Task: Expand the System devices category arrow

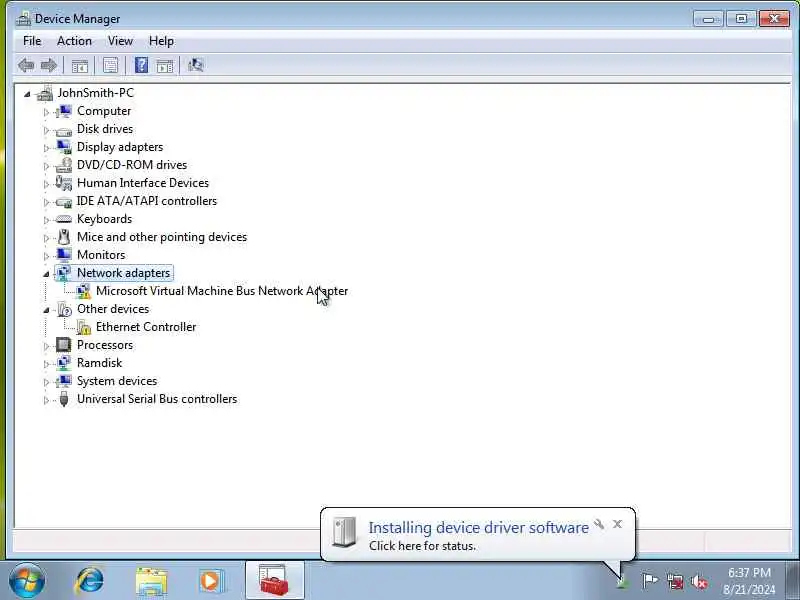Action: [46, 382]
